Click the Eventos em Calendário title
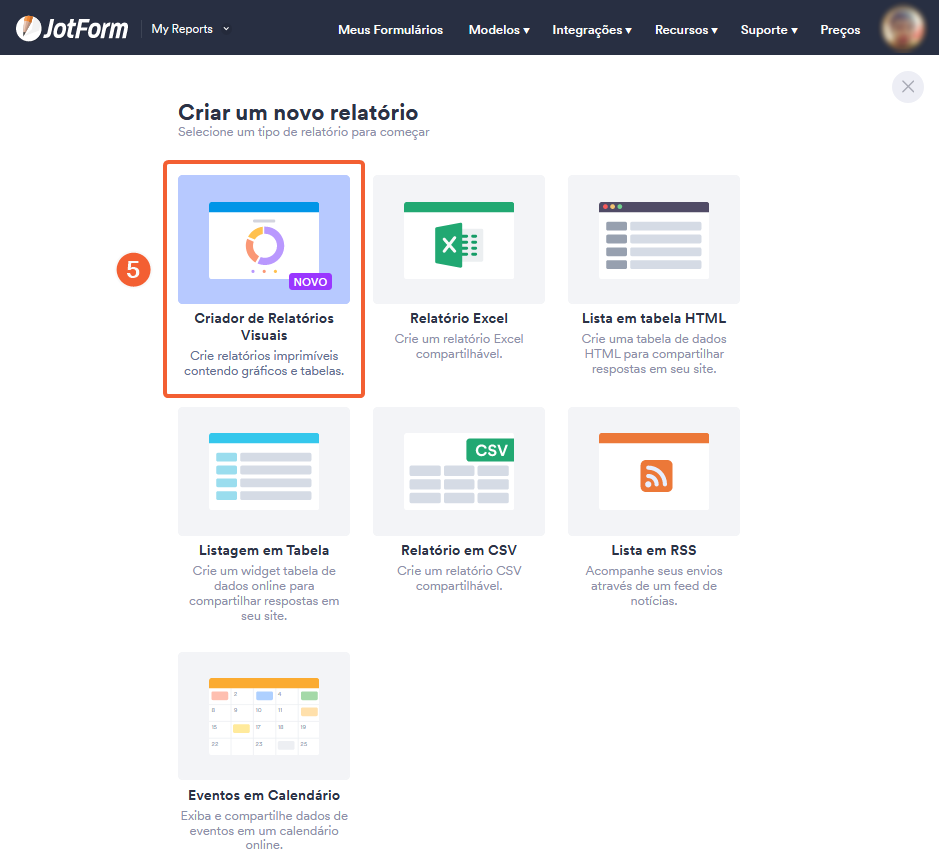This screenshot has width=939, height=867. pyautogui.click(x=264, y=795)
